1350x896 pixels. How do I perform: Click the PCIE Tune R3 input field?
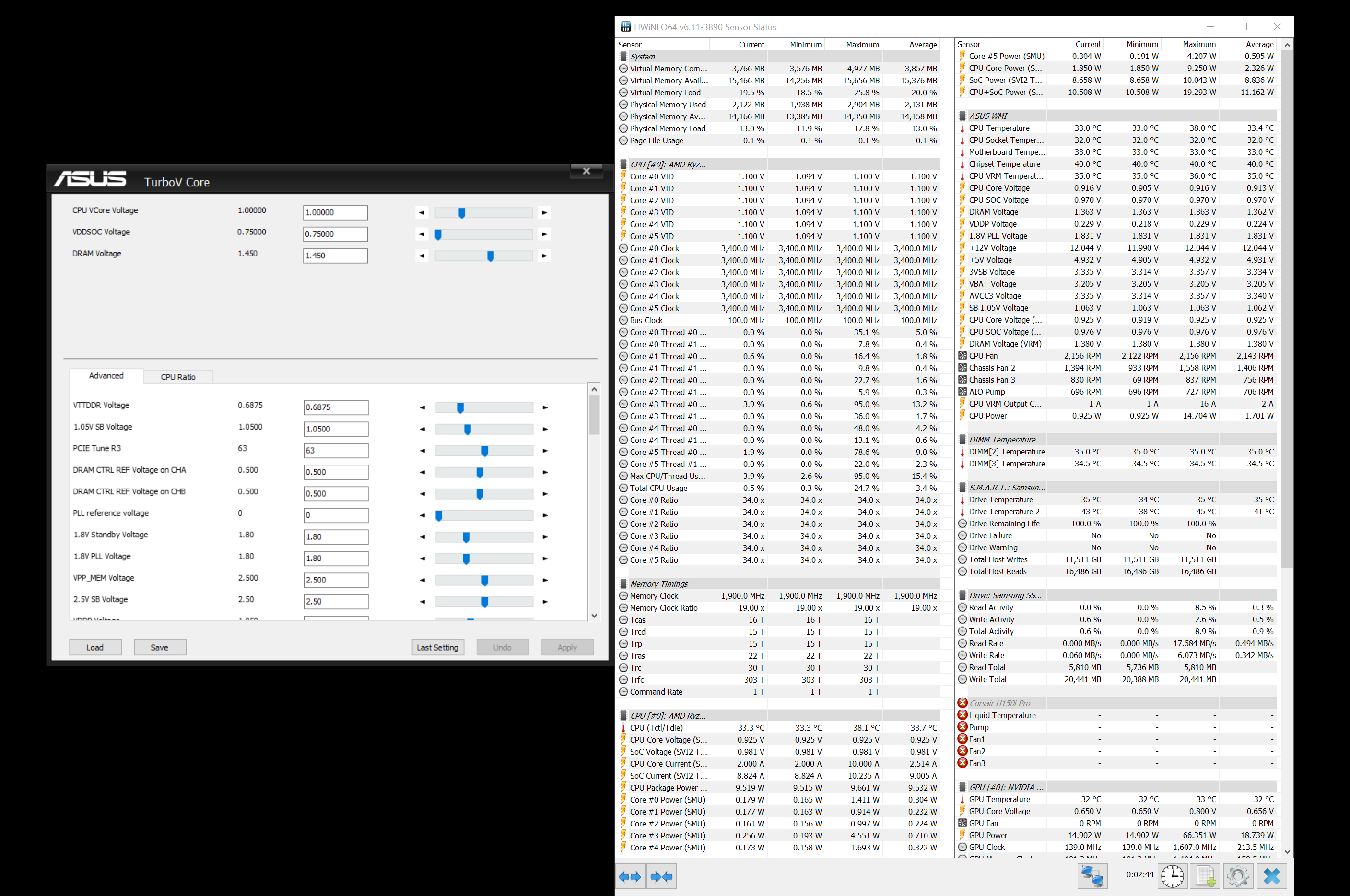[336, 451]
